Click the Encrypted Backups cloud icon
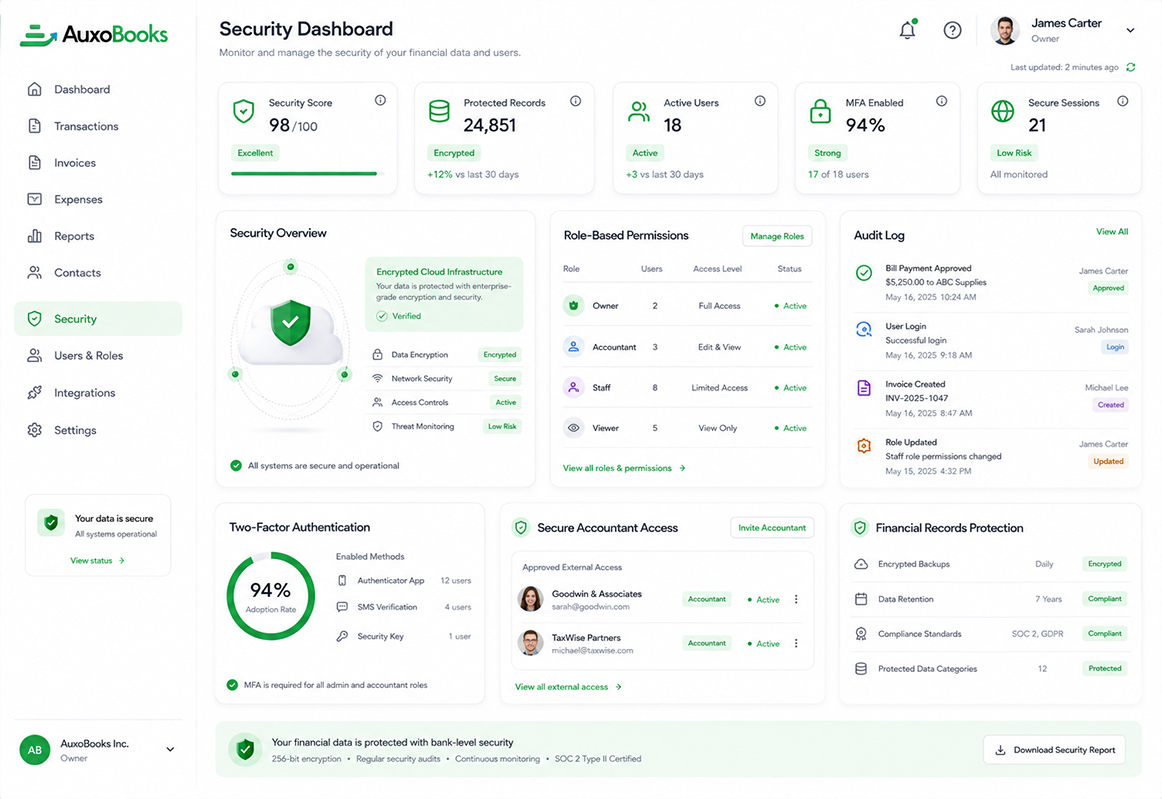 [861, 564]
